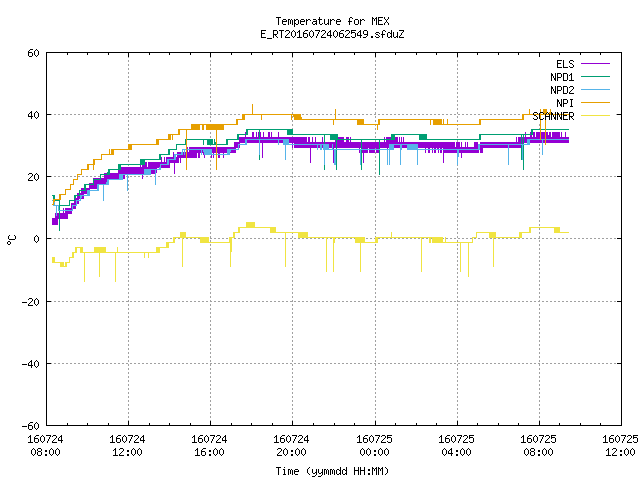This screenshot has width=640, height=480.
Task: Pick the orange NPI legend line sample
Action: 595,103
